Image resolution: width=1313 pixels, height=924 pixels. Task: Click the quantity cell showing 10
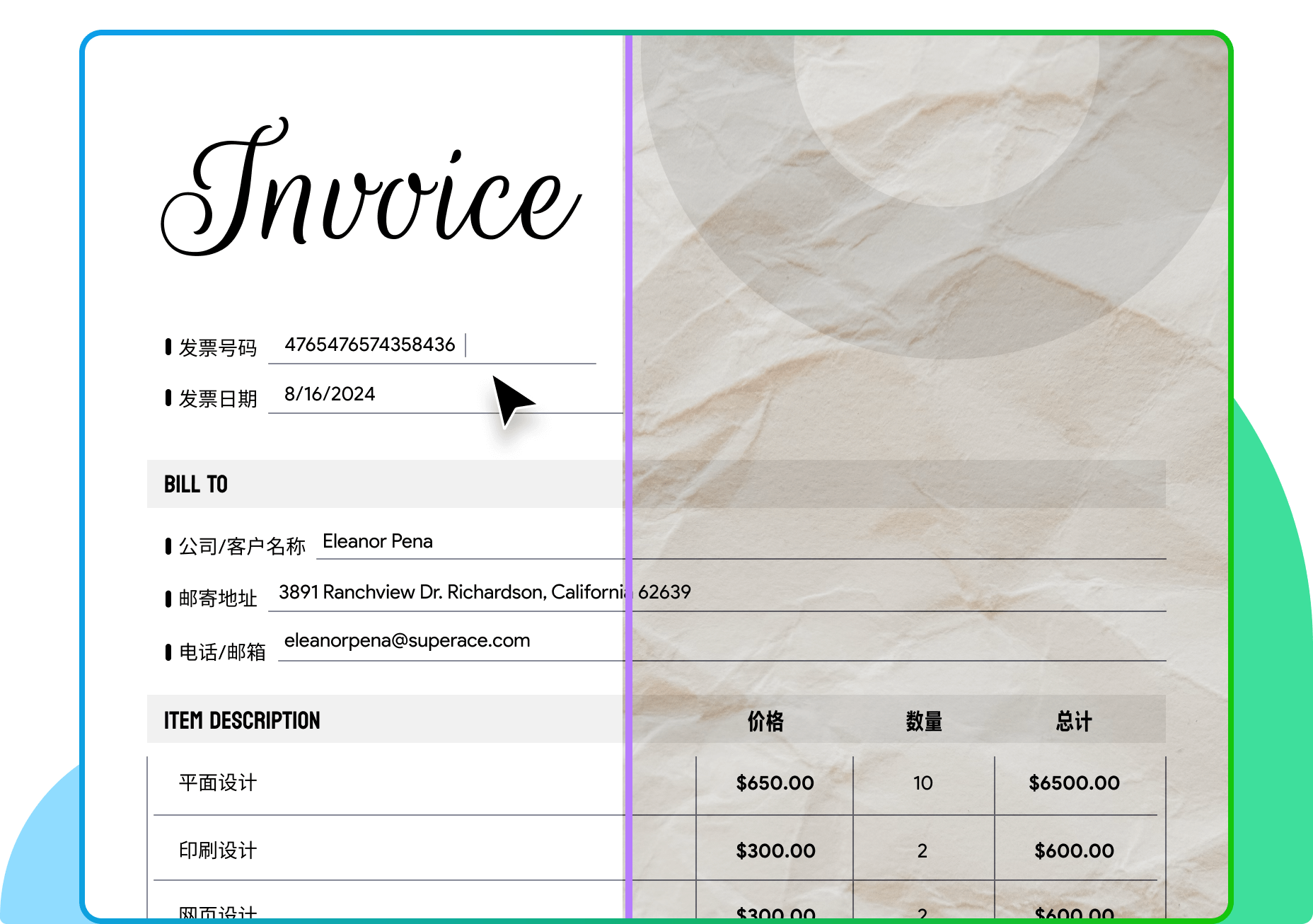point(922,782)
